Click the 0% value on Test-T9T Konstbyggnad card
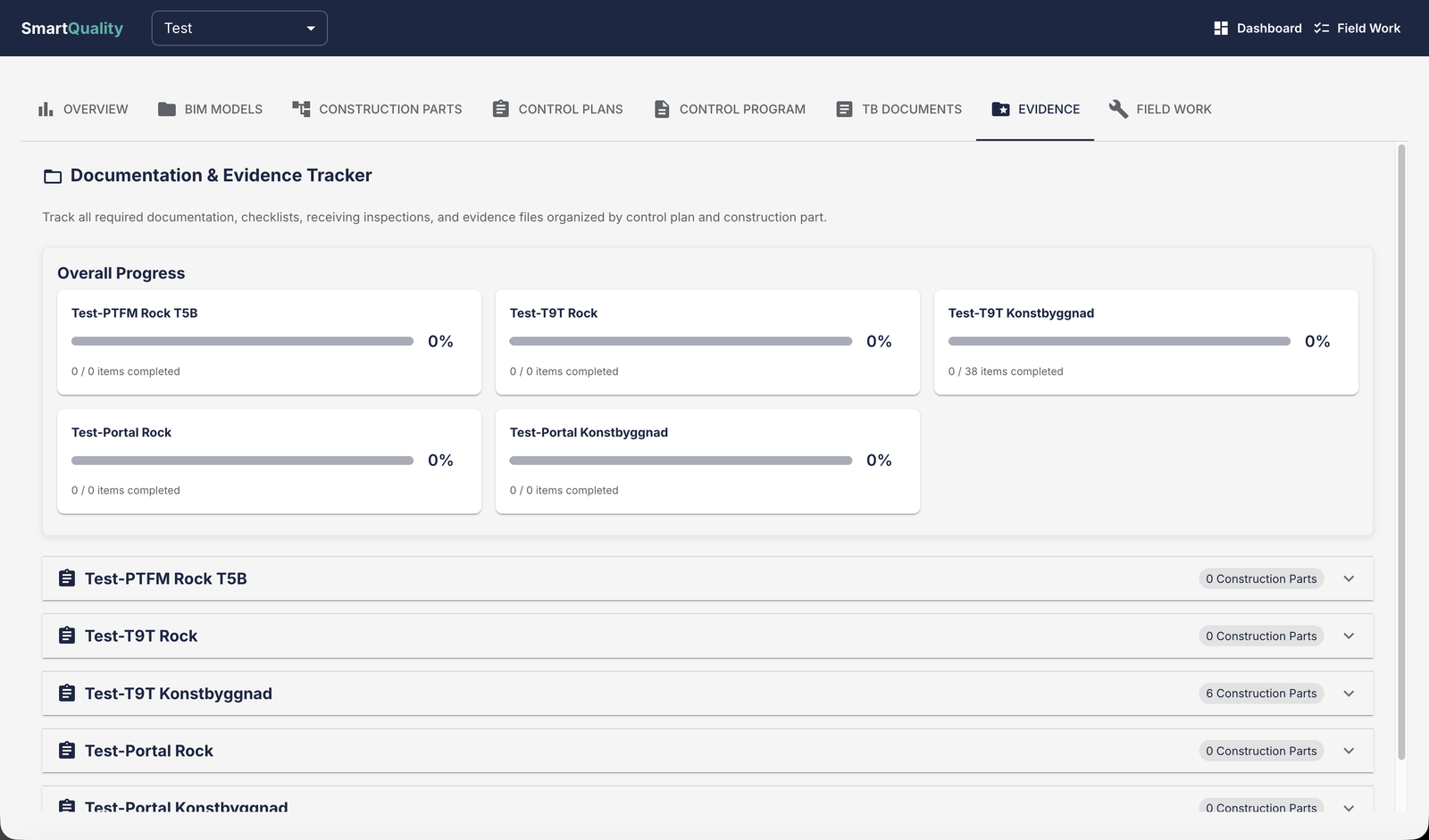The image size is (1429, 840). (x=1317, y=341)
